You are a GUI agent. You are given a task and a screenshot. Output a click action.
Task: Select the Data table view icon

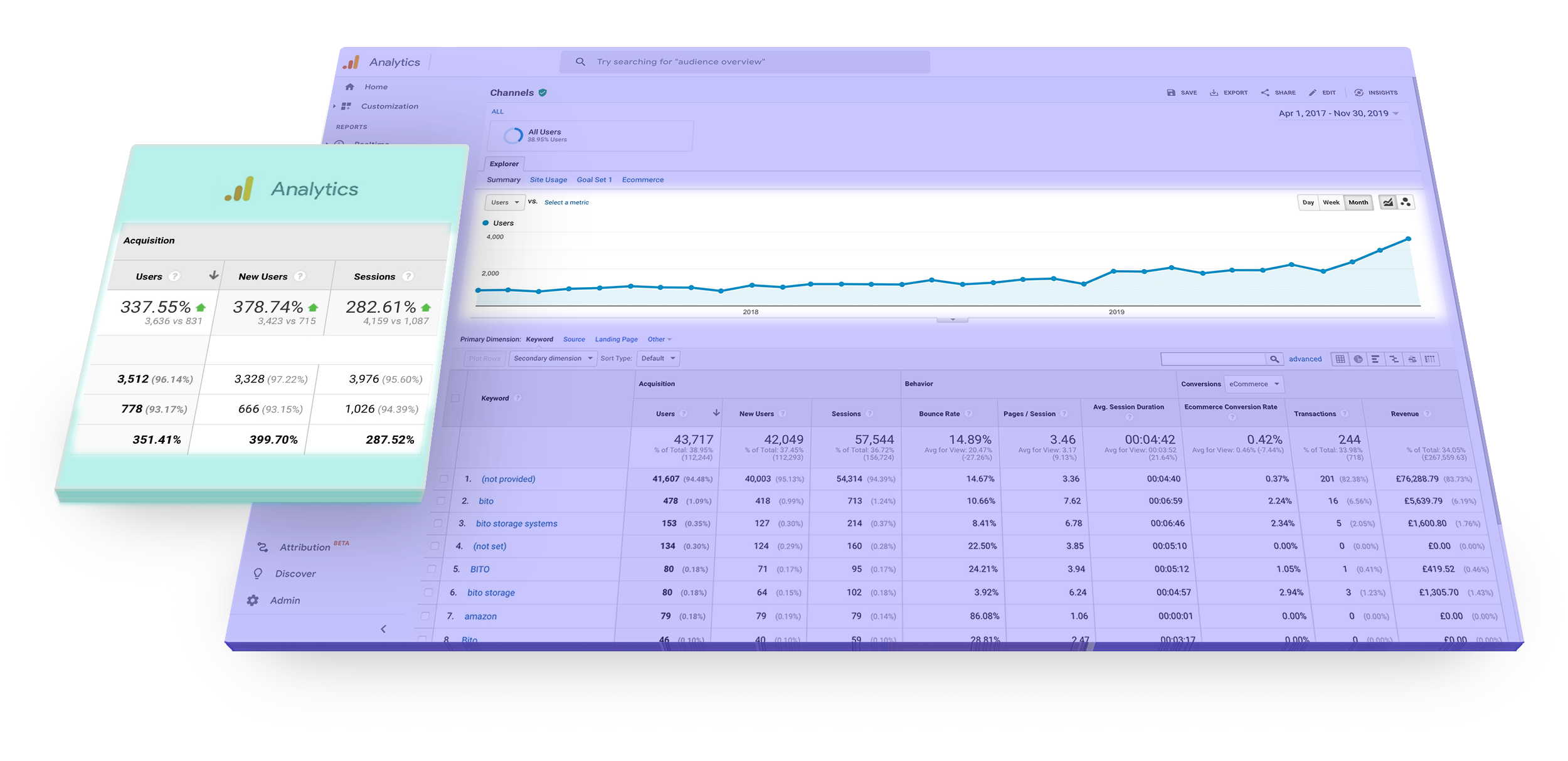click(1340, 359)
